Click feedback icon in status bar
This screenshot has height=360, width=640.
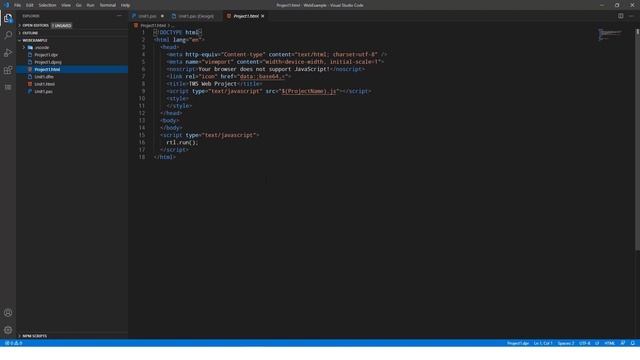[623, 343]
